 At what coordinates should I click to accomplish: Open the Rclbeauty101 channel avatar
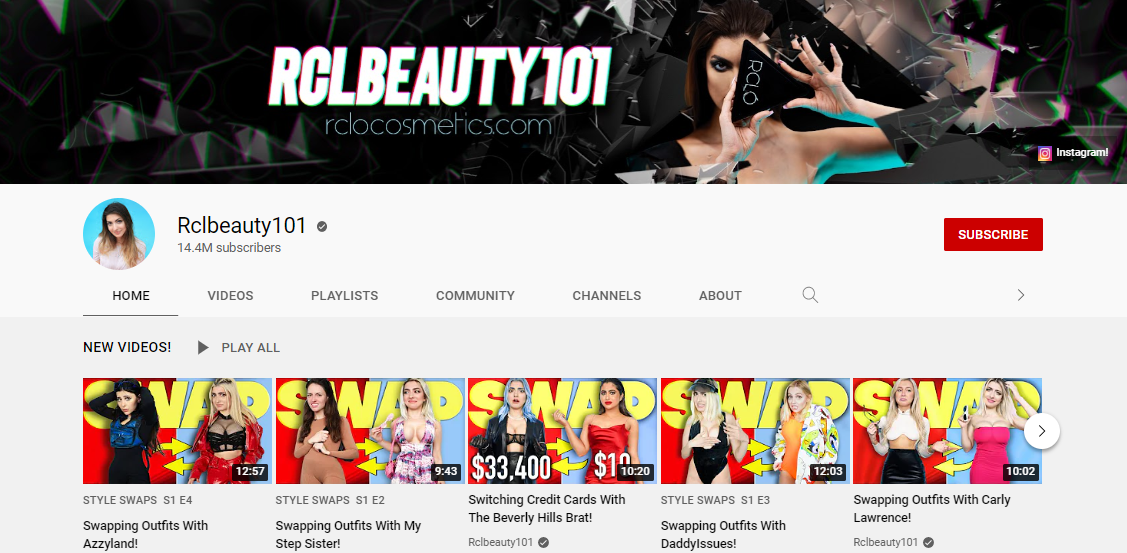click(x=119, y=234)
